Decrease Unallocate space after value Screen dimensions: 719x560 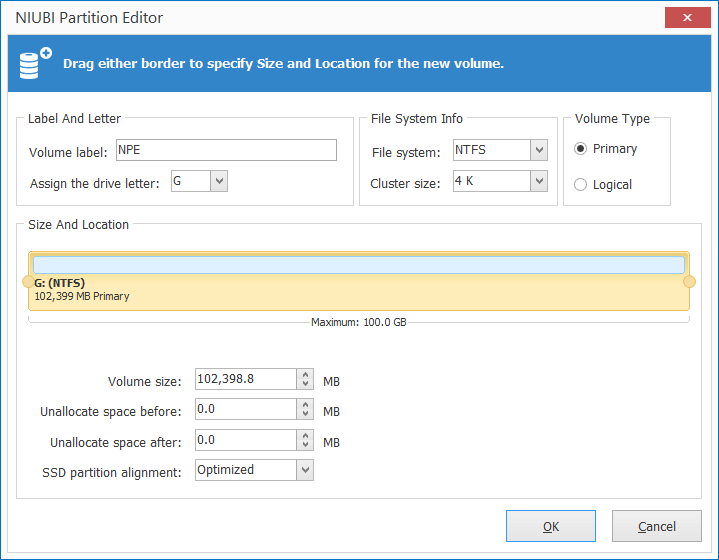(x=305, y=446)
